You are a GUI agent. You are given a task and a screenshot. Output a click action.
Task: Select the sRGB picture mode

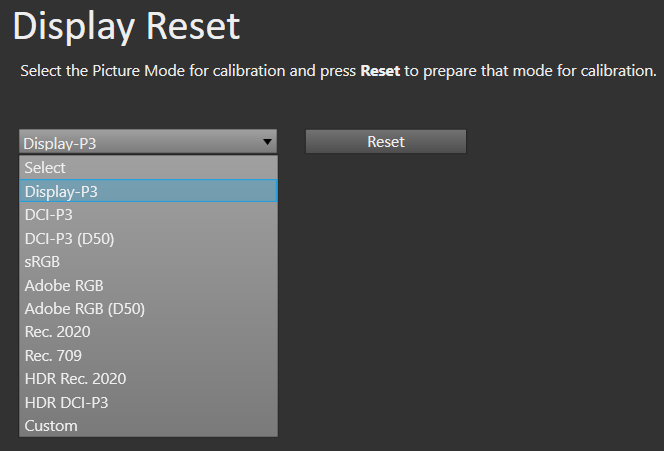pos(148,262)
